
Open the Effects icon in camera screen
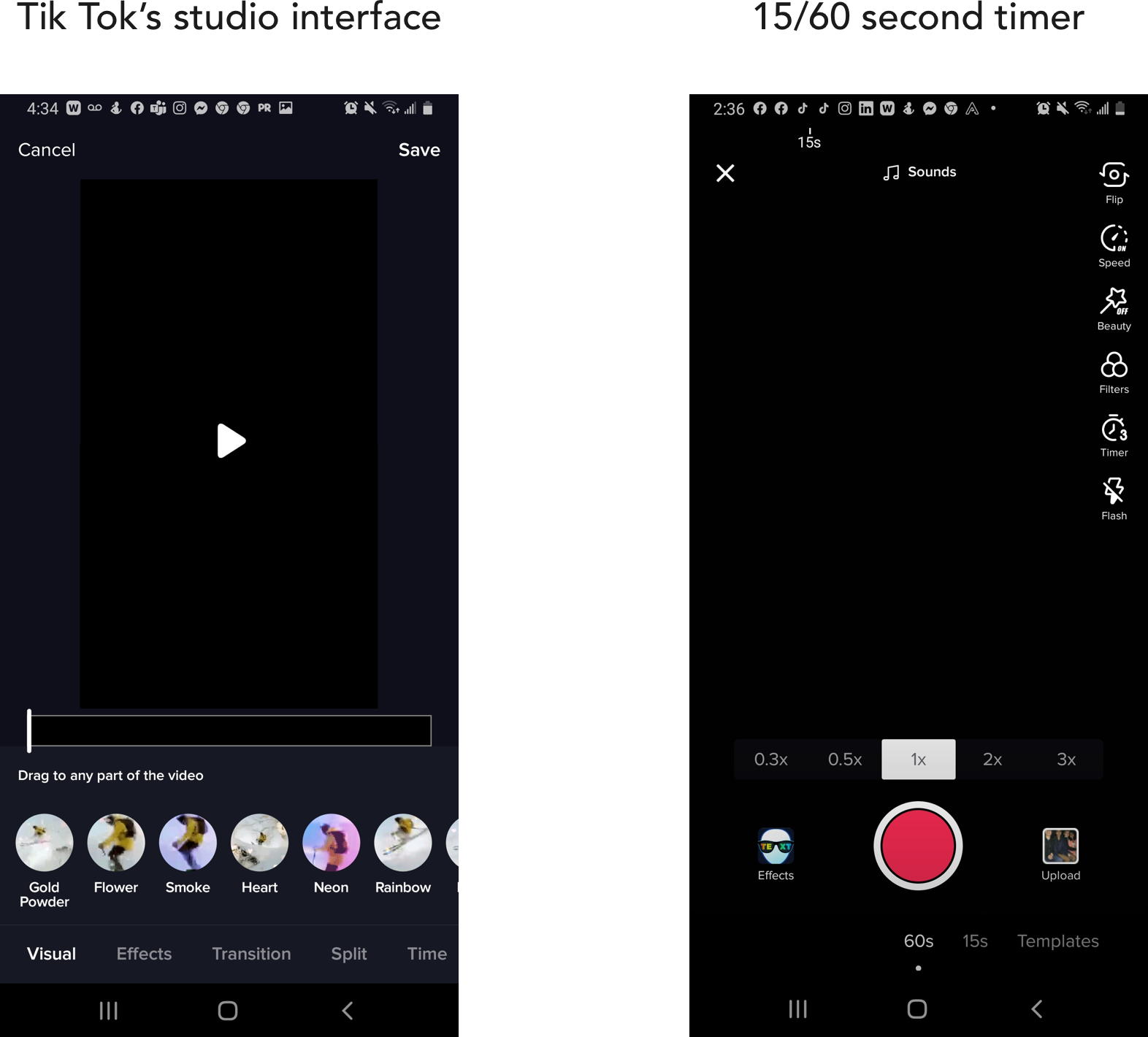[x=776, y=846]
